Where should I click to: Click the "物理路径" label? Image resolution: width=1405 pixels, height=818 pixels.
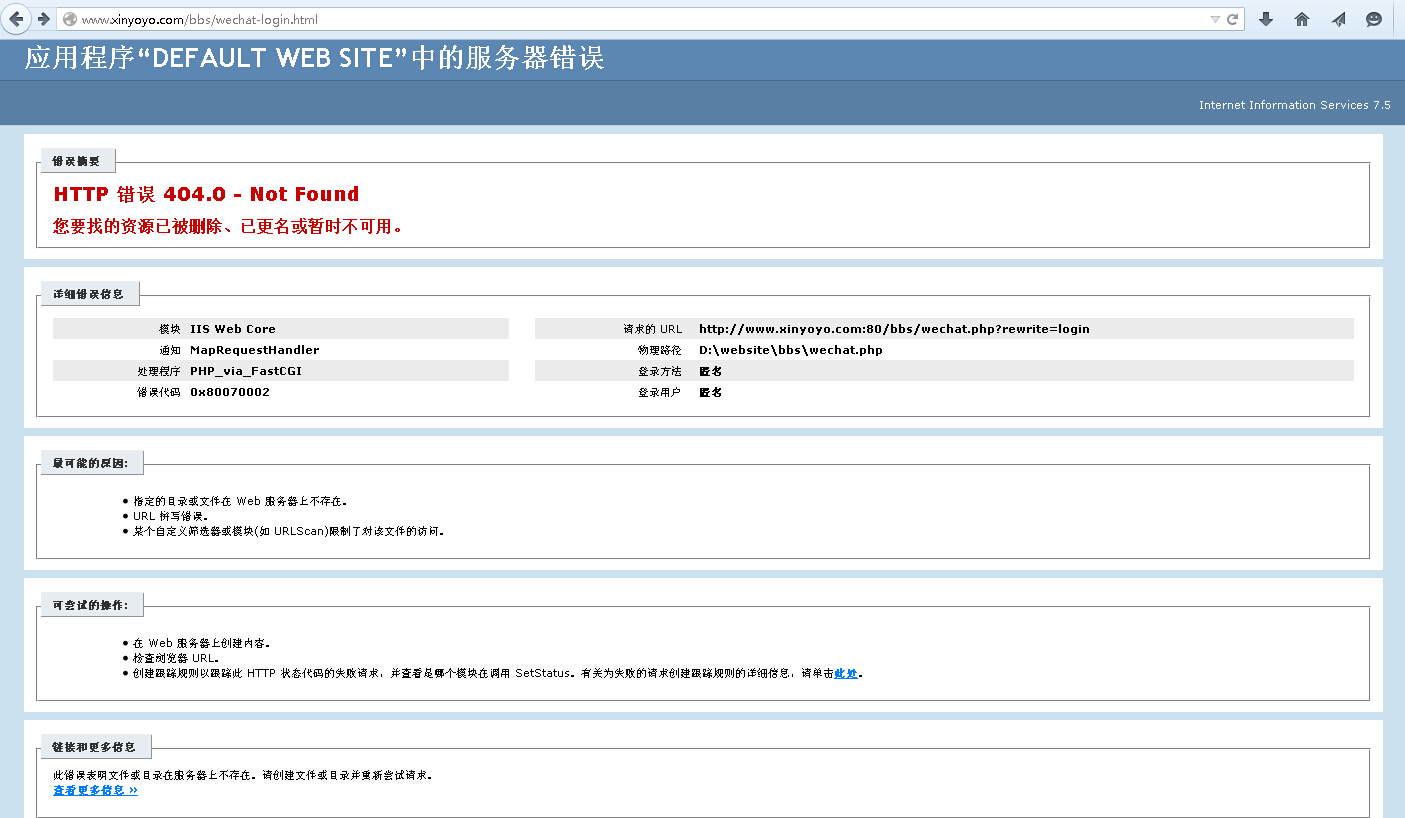660,350
